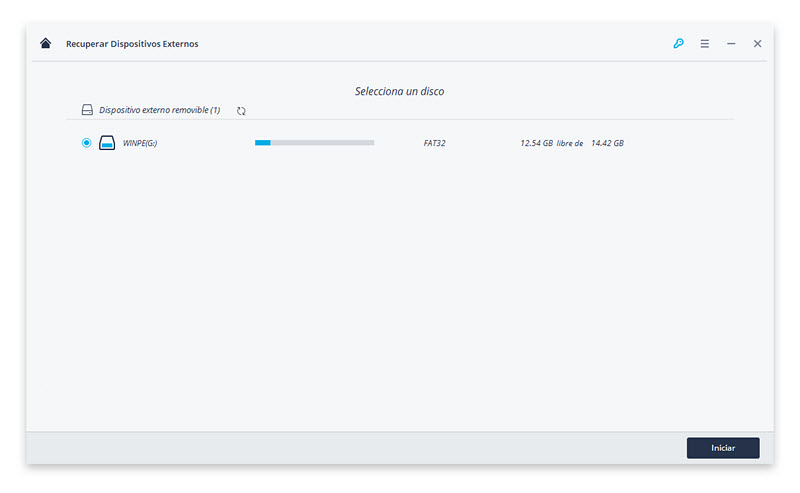
Task: Close the recovery window
Action: pyautogui.click(x=758, y=44)
